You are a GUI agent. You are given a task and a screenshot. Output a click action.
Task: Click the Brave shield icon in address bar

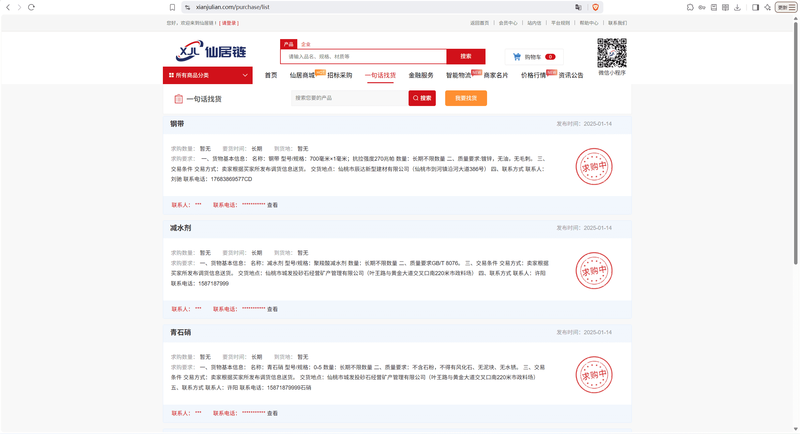point(595,7)
